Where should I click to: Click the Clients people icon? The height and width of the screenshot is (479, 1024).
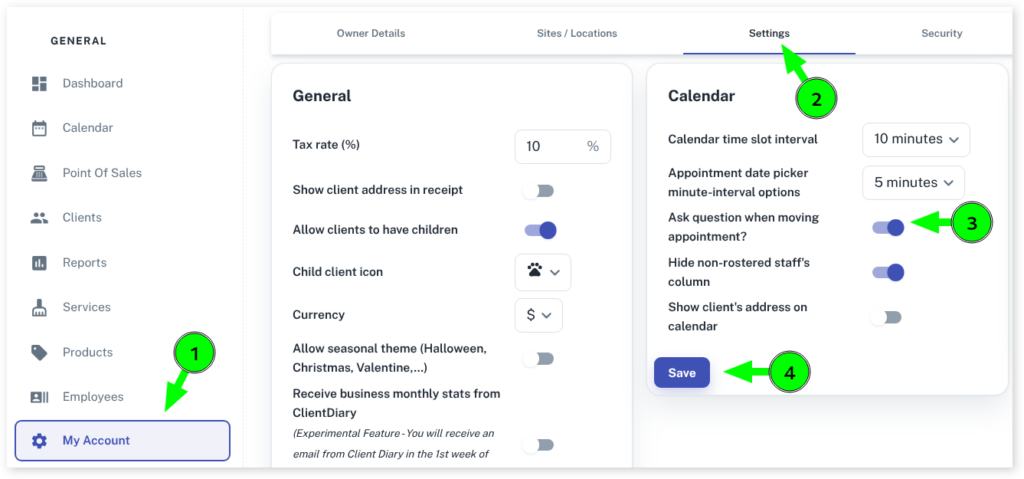pos(39,218)
